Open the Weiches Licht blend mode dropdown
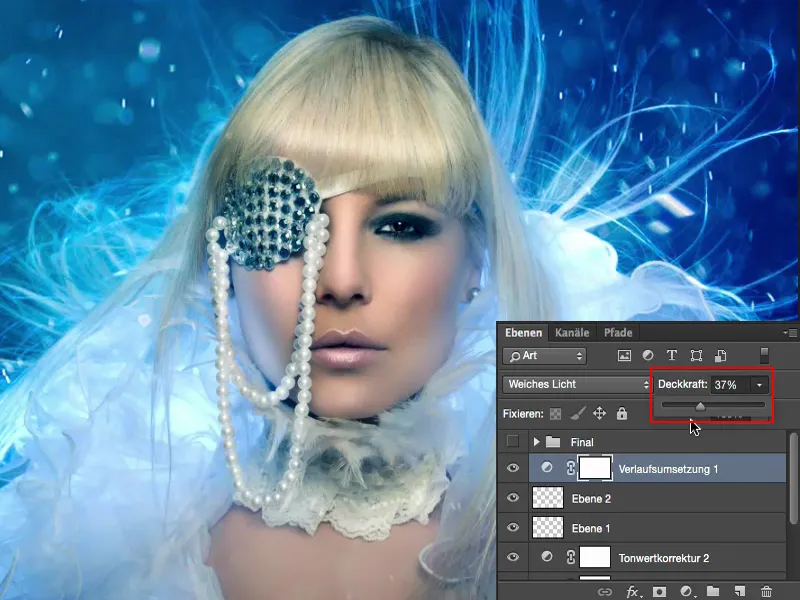 point(578,384)
